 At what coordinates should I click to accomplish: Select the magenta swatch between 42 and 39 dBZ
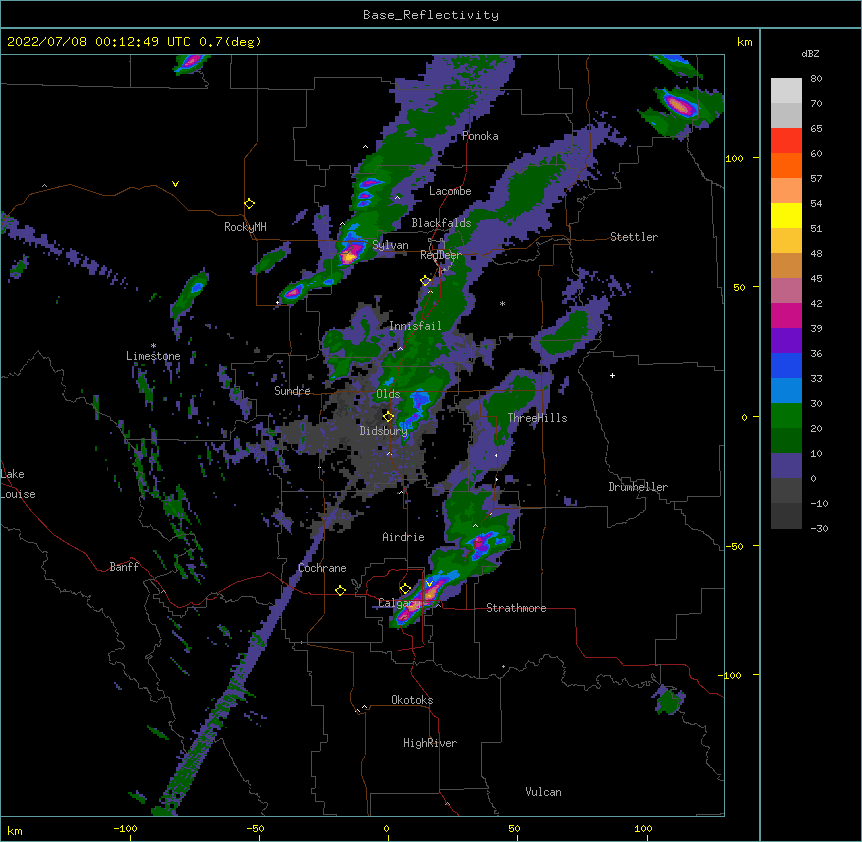(786, 315)
